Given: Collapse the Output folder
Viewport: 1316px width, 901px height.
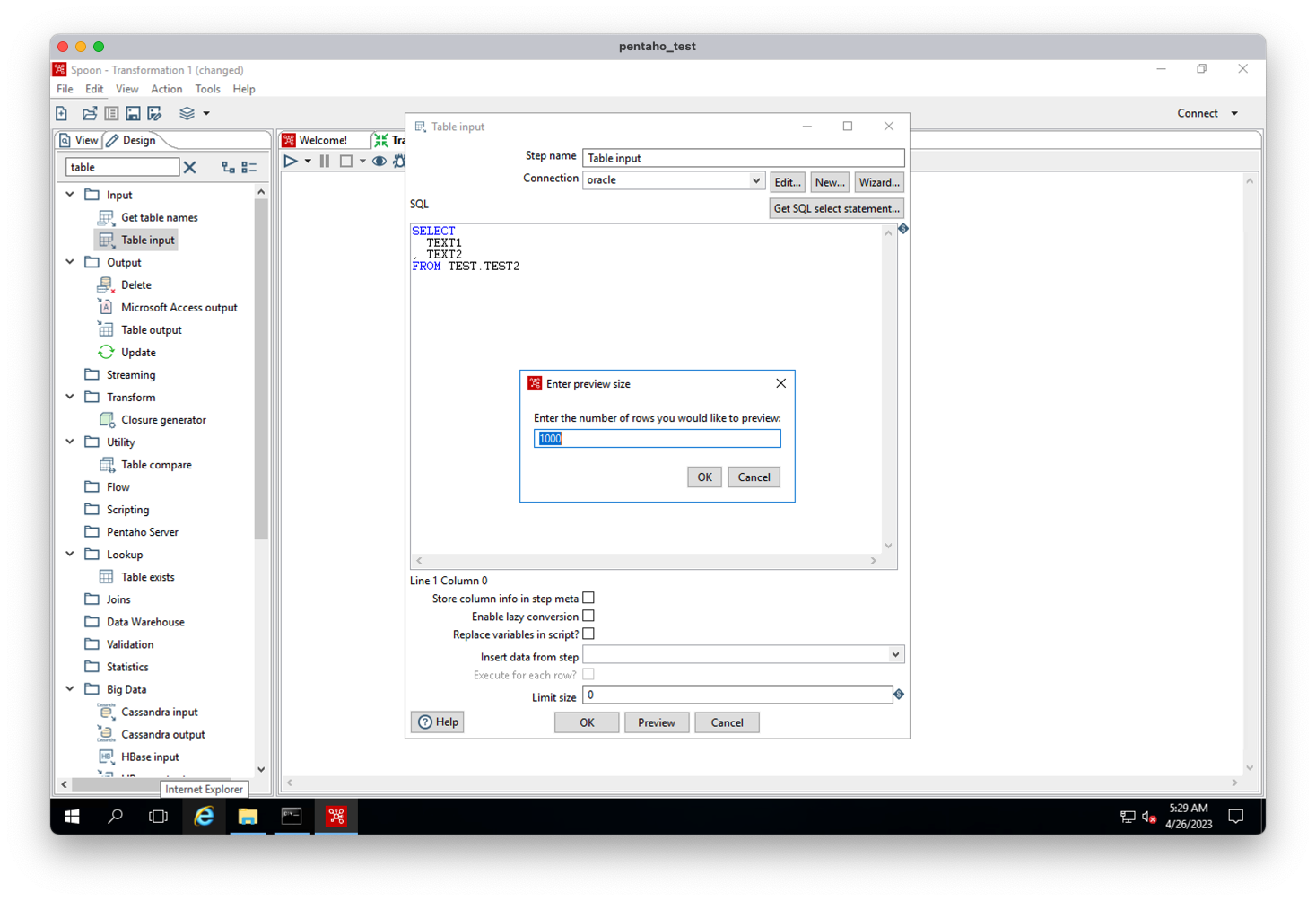Looking at the screenshot, I should click(x=70, y=261).
